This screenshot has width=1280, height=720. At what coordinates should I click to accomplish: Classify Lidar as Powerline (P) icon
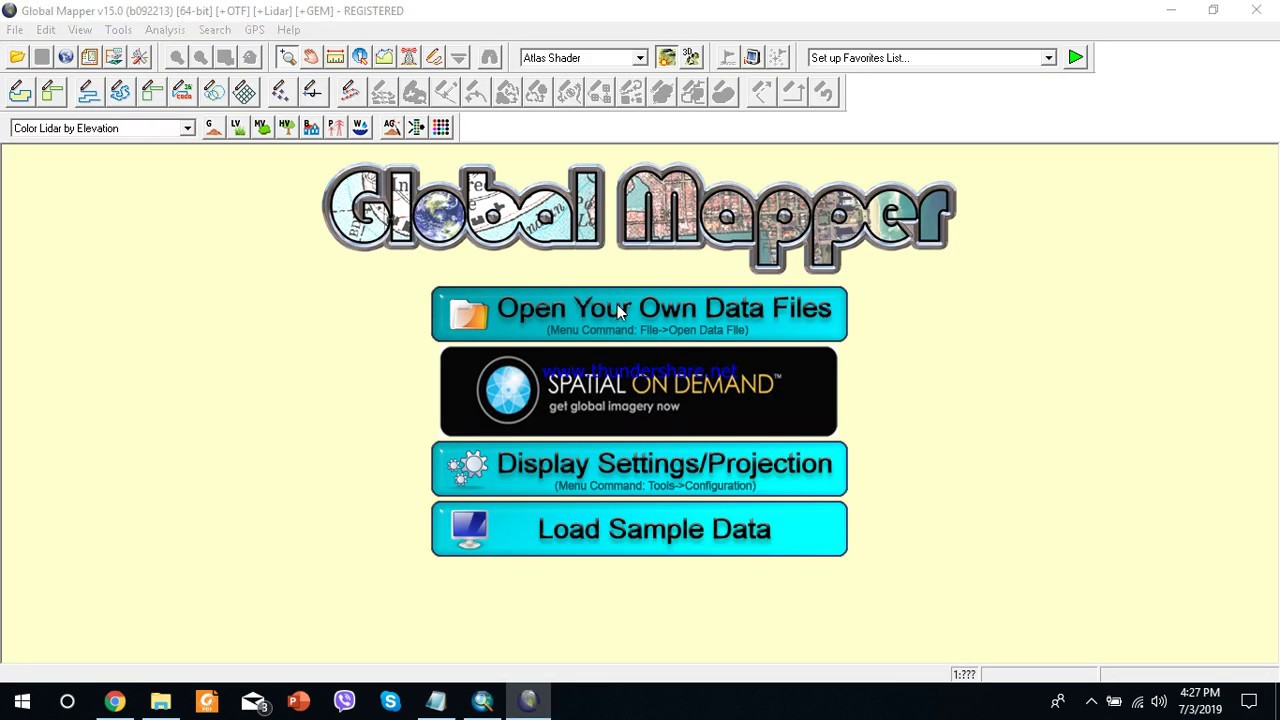click(335, 127)
